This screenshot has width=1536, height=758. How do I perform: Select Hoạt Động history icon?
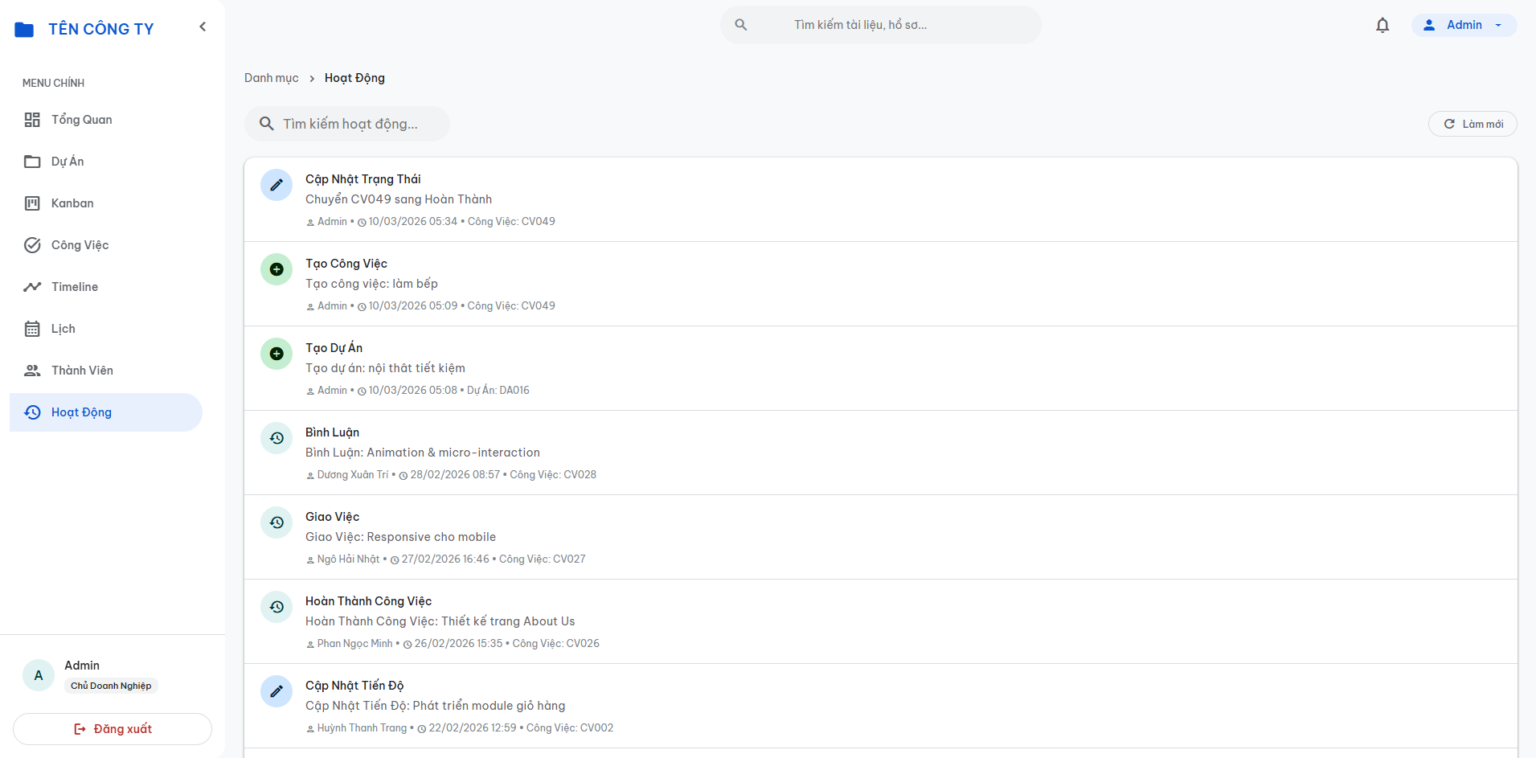click(x=32, y=413)
